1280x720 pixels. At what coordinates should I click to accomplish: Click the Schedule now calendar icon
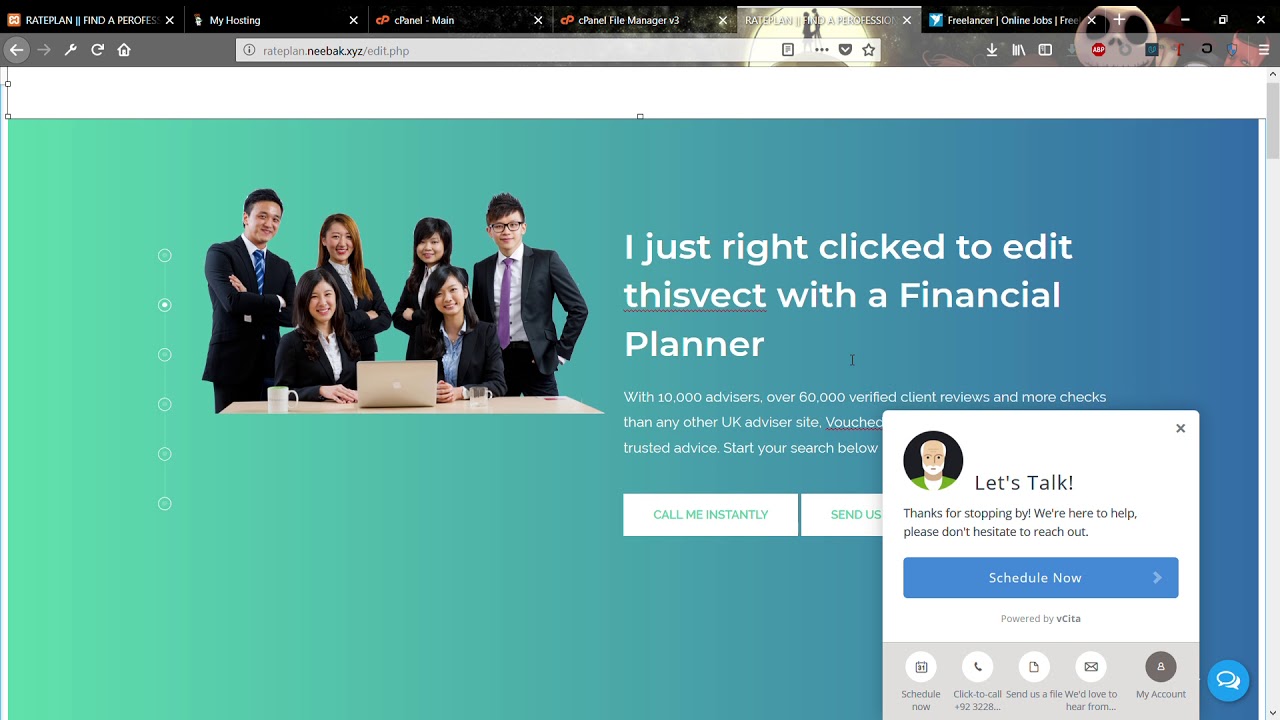pos(921,667)
